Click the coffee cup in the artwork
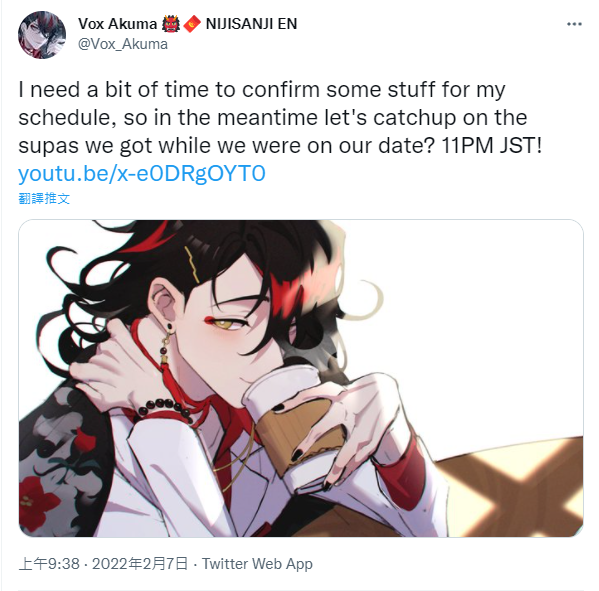 tap(292, 415)
